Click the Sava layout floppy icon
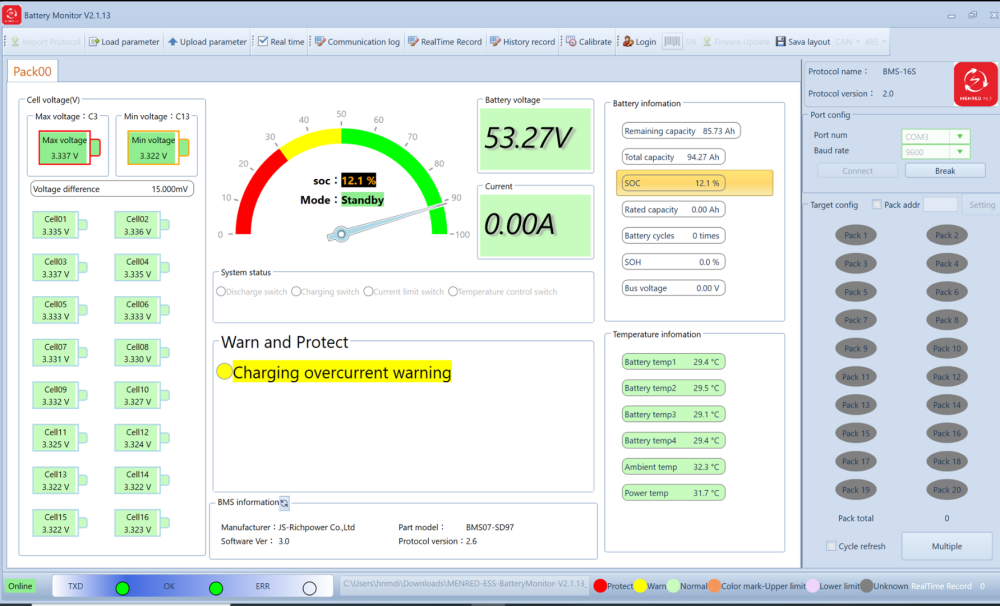Screen dimensions: 1000x606 [781, 41]
